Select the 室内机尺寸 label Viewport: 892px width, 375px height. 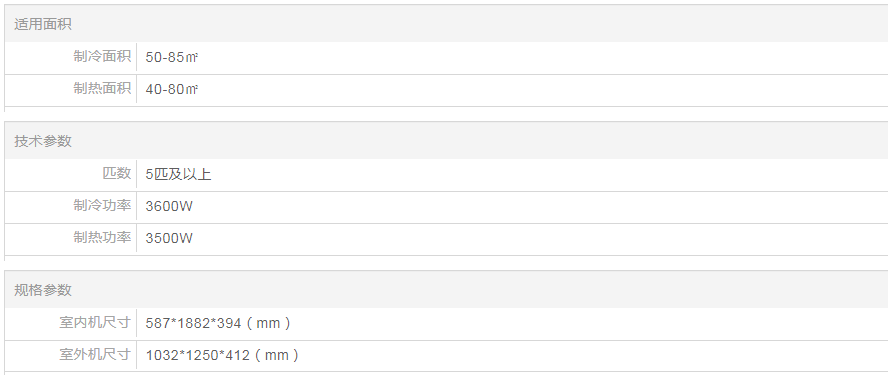tap(95, 322)
